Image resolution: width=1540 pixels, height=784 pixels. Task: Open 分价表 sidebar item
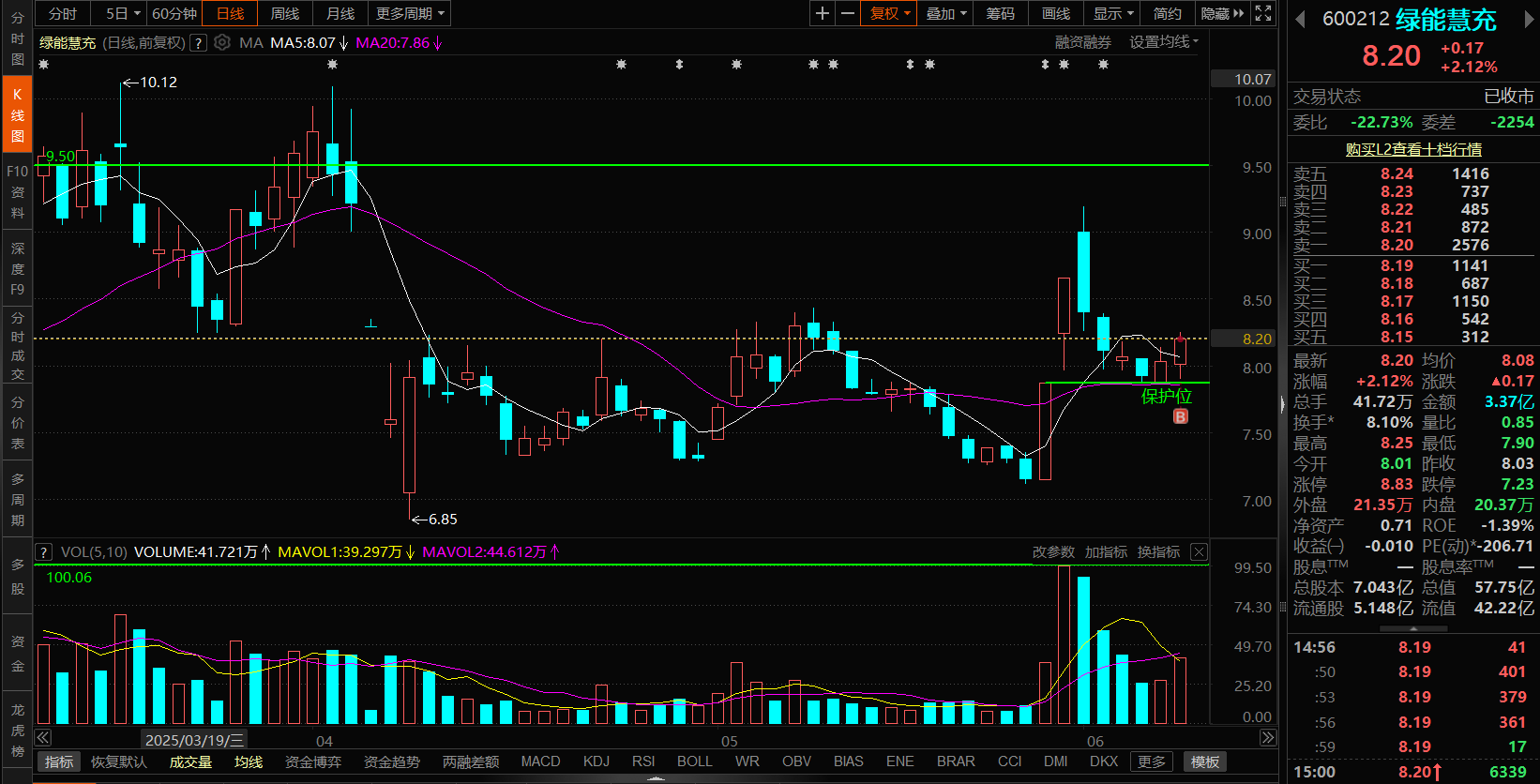click(17, 423)
